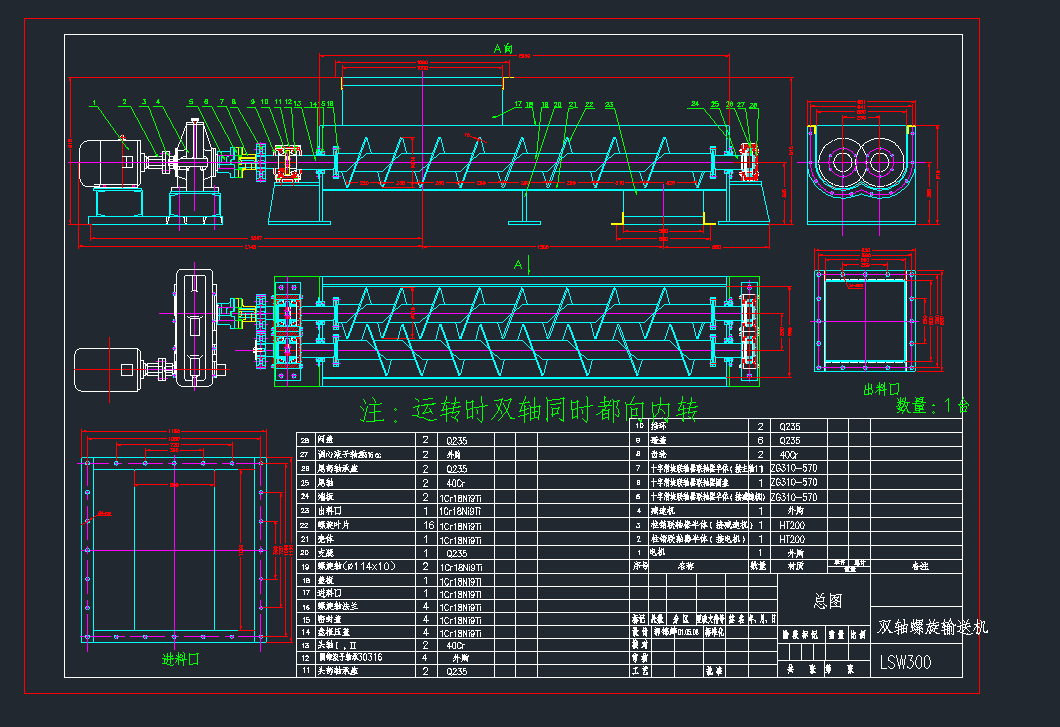Click part callout number 23
The width and height of the screenshot is (1060, 727).
609,104
